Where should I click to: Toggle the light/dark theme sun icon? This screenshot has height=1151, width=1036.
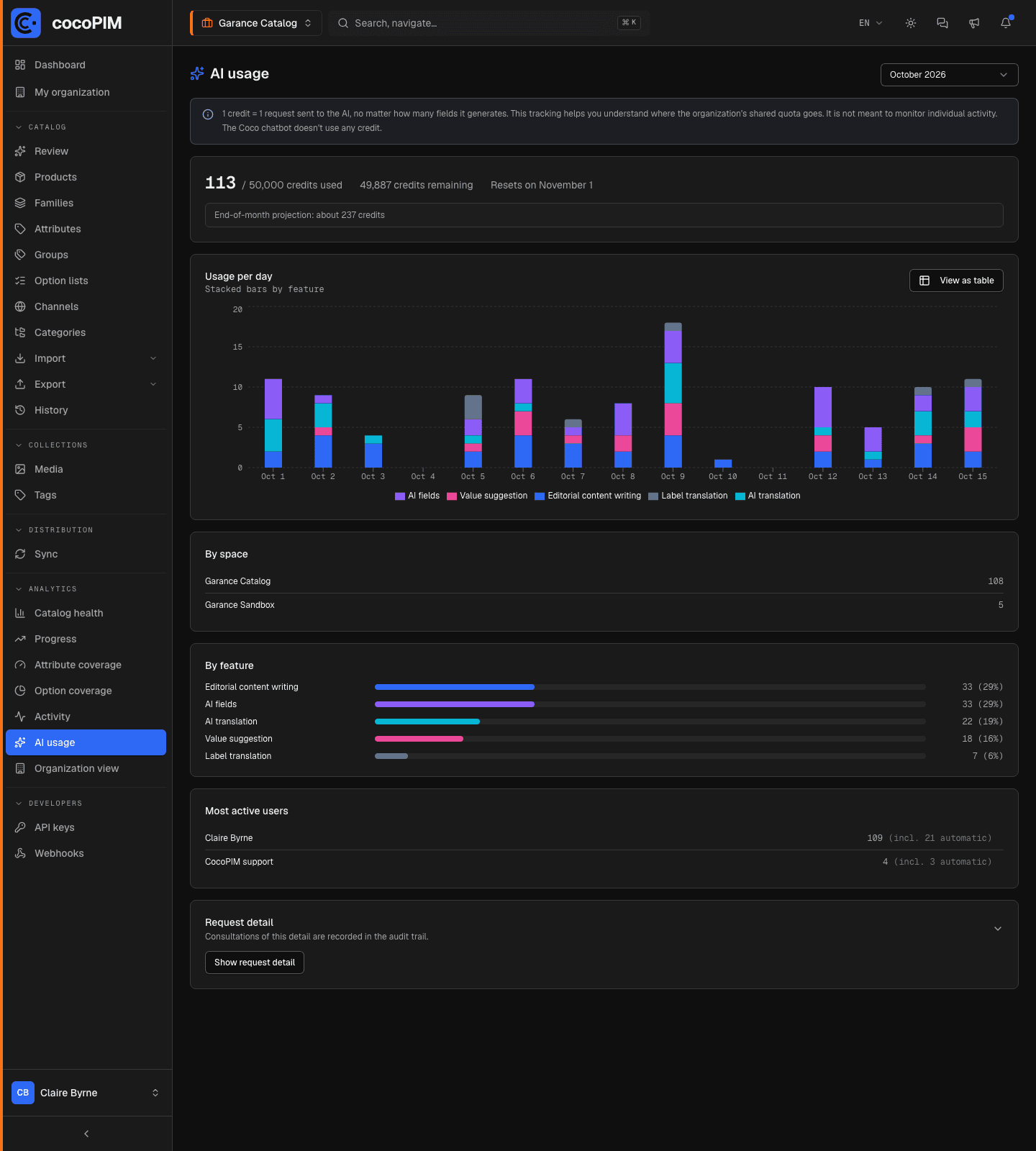pos(911,23)
